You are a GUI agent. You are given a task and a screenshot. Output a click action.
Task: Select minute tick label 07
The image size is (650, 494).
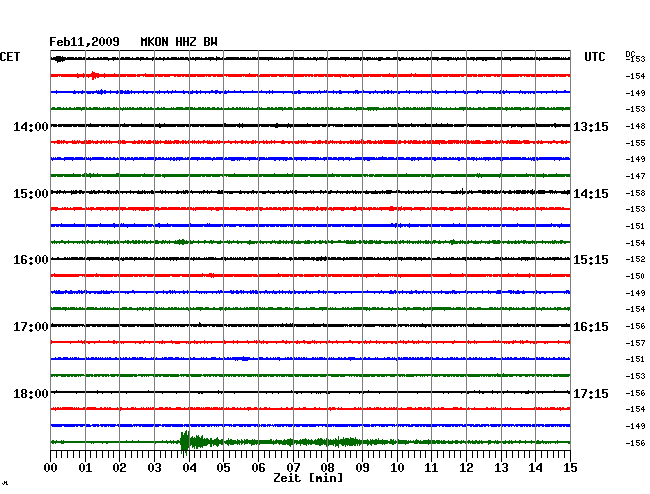(293, 467)
